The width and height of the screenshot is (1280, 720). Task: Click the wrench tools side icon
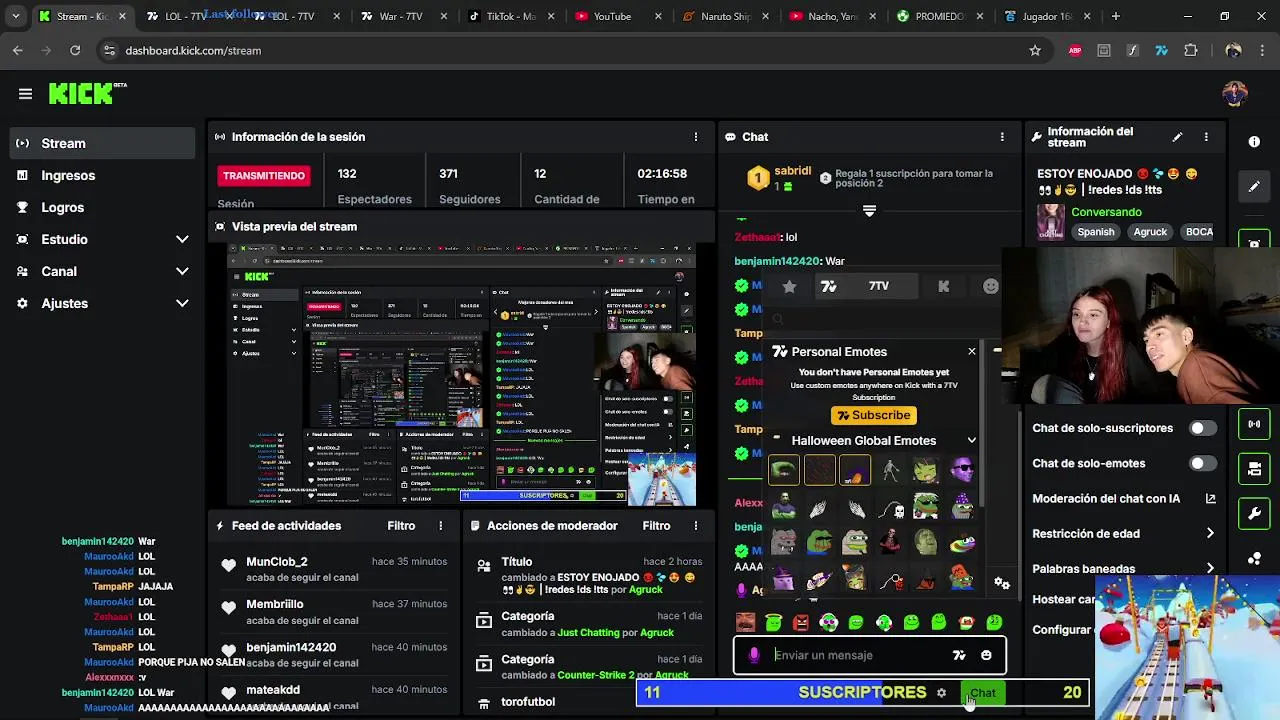1254,514
